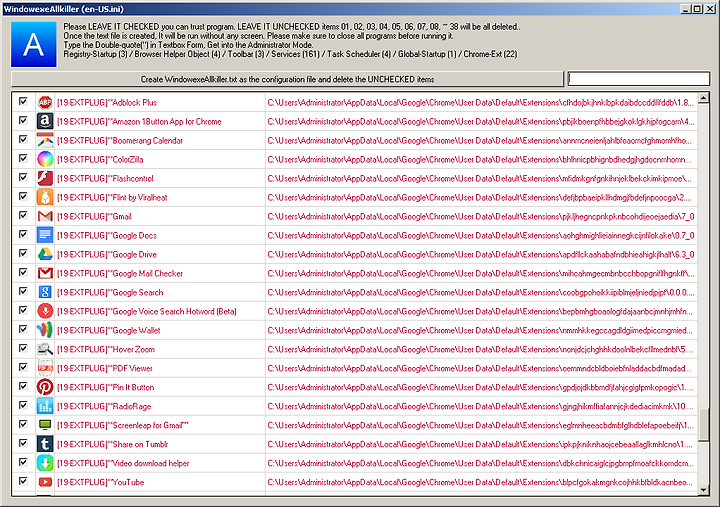Click the Screenleap for Gmail icon
720x507 pixels.
point(45,425)
